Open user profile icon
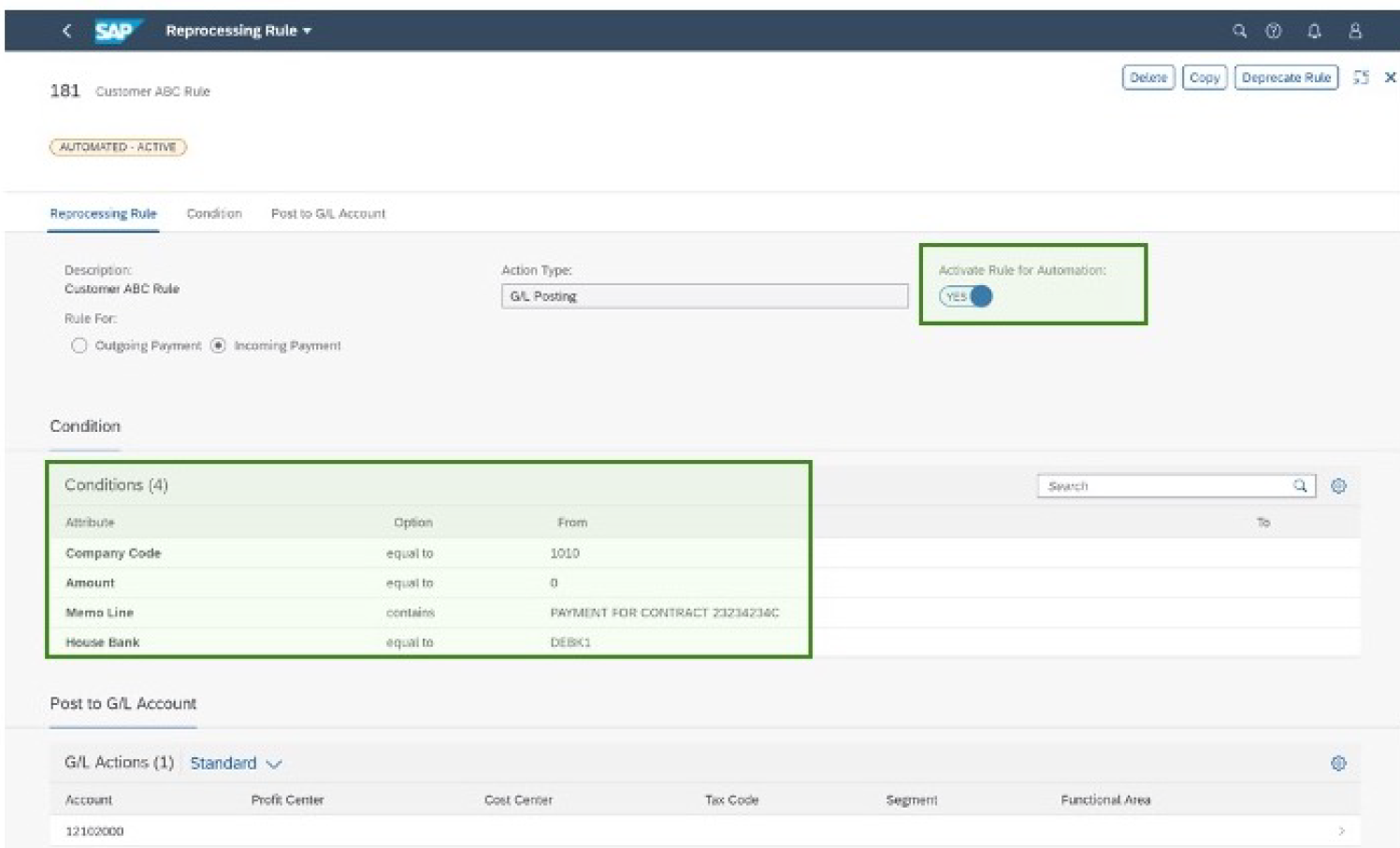This screenshot has width=1400, height=848. [1354, 31]
